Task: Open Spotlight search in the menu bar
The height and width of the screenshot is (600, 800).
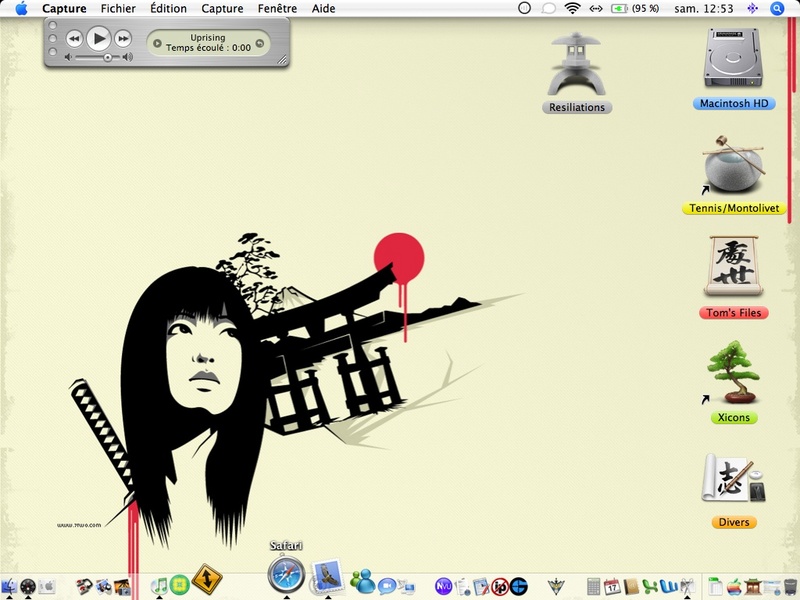Action: pyautogui.click(x=777, y=8)
